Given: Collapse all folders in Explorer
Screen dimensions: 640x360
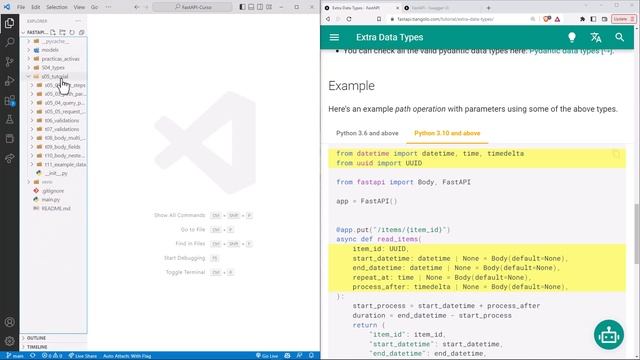Looking at the screenshot, I should pyautogui.click(x=82, y=32).
